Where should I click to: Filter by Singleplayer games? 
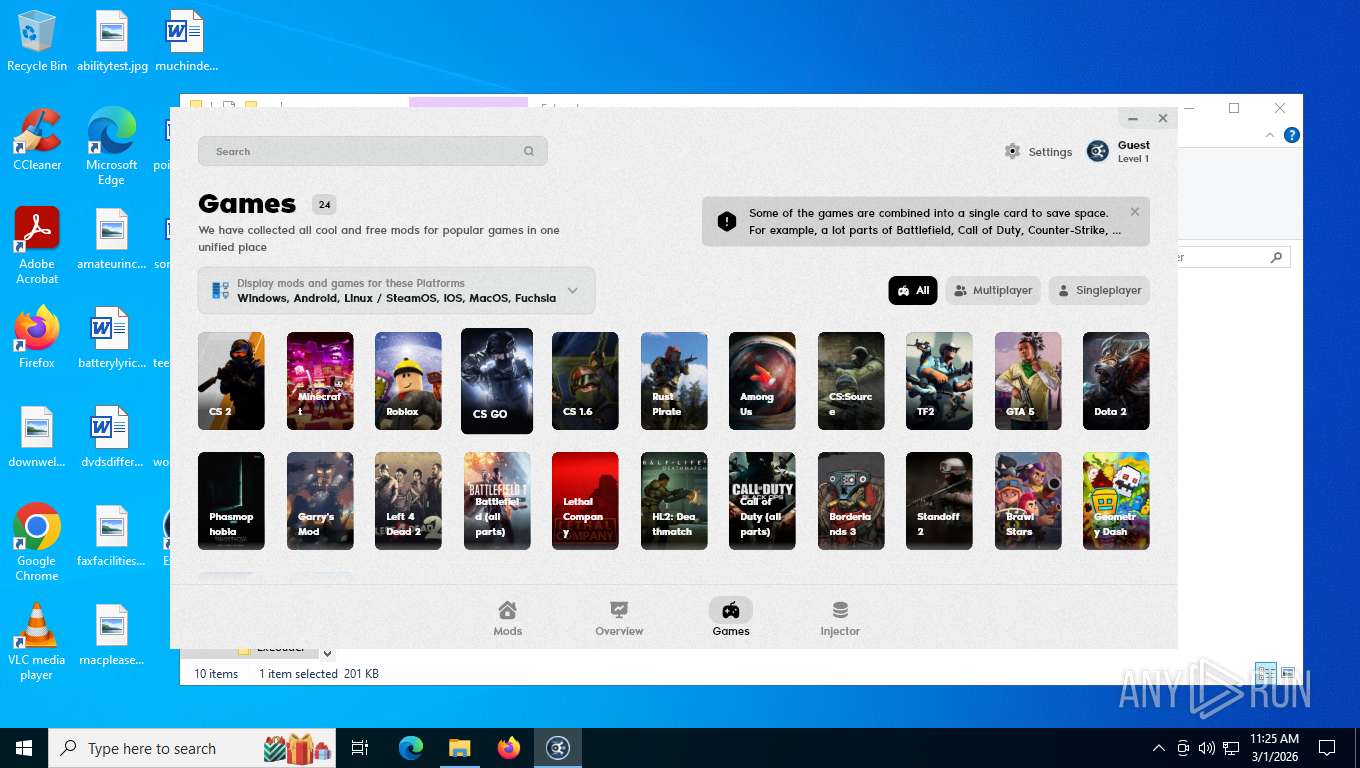point(1099,290)
